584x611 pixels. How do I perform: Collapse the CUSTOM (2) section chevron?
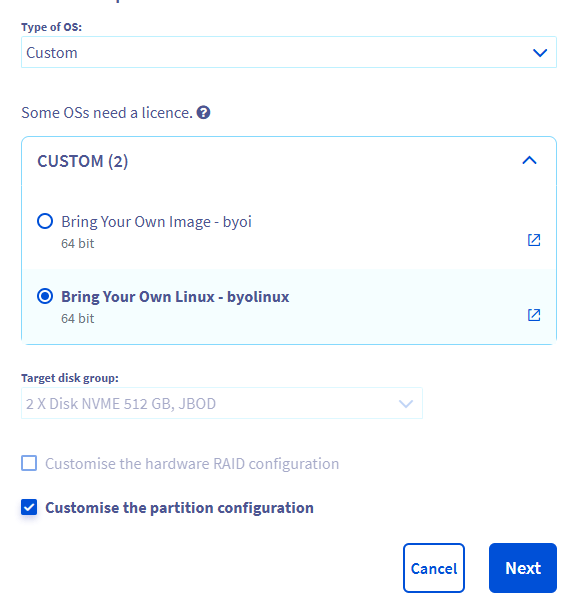click(529, 161)
